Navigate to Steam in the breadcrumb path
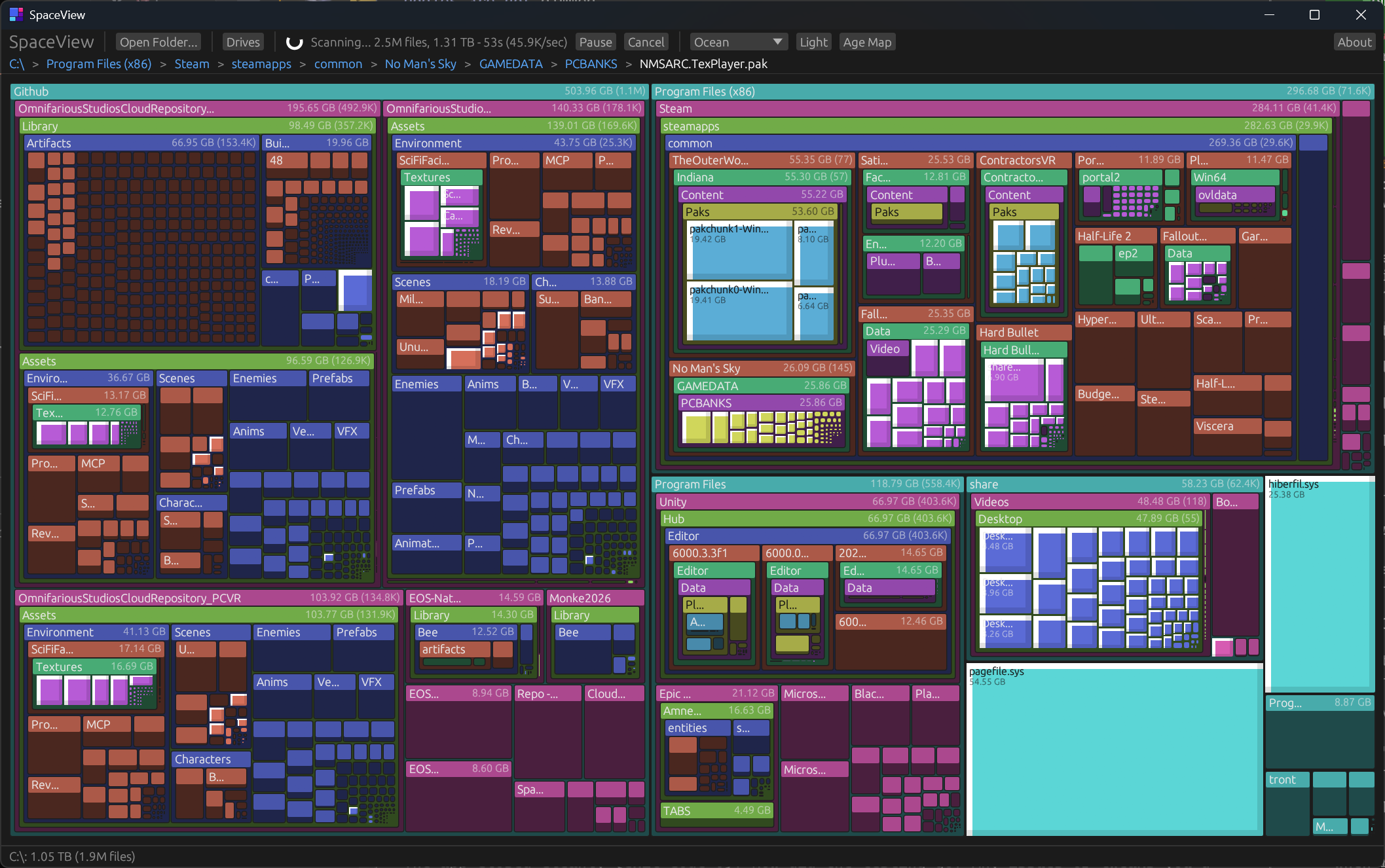The height and width of the screenshot is (868, 1385). (192, 64)
